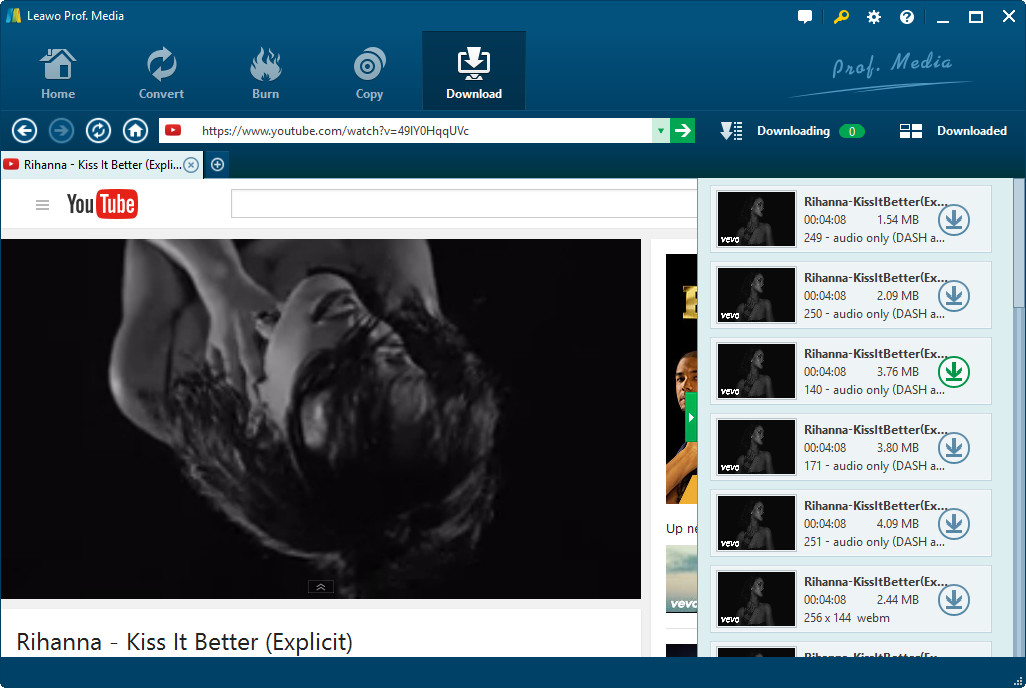Image resolution: width=1026 pixels, height=688 pixels.
Task: Open the help question mark icon
Action: coord(907,17)
